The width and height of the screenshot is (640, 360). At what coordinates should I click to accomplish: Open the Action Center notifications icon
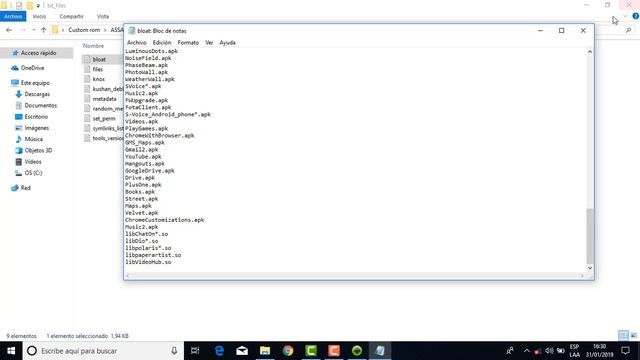[x=625, y=351]
